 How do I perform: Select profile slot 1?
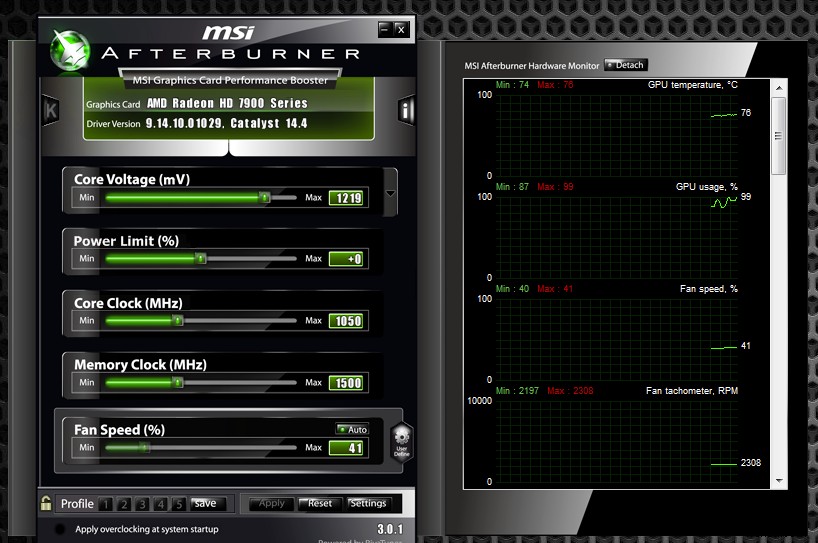[x=106, y=504]
